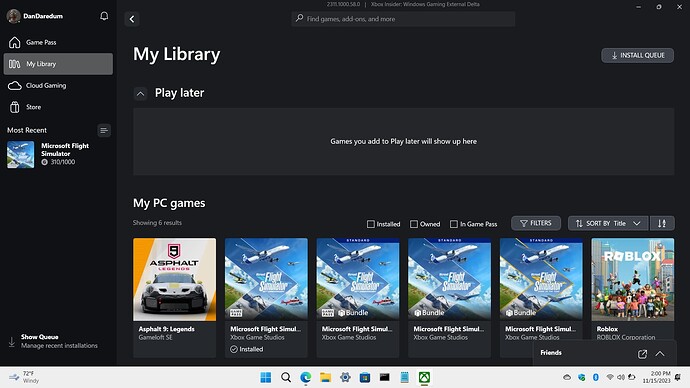Expand the Friends panel chevron

660,354
